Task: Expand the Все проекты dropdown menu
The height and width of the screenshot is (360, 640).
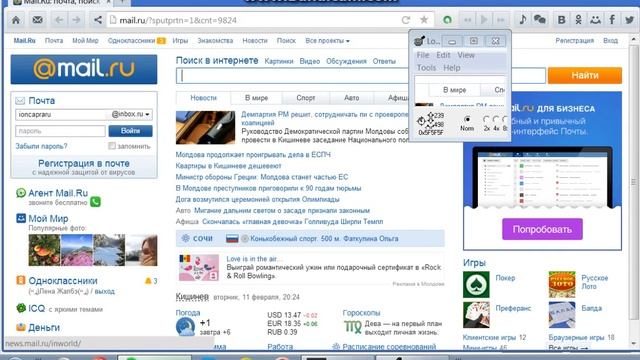Action: click(327, 41)
